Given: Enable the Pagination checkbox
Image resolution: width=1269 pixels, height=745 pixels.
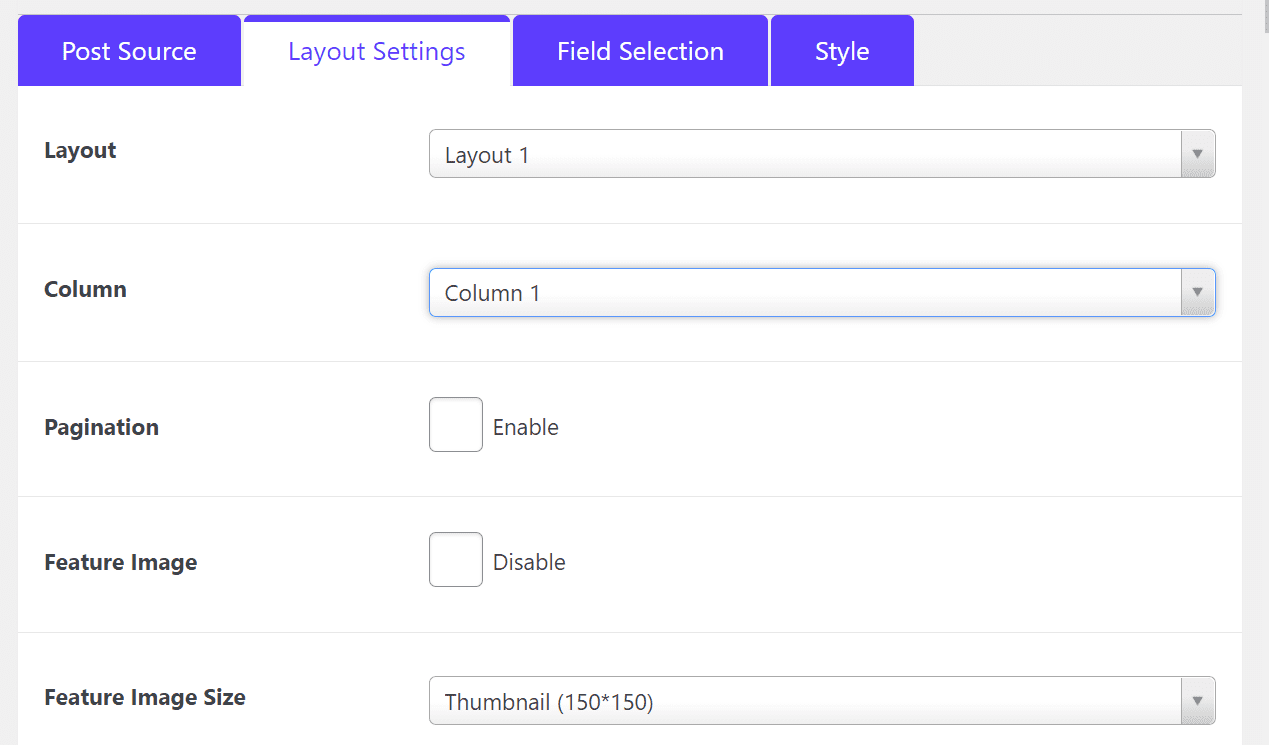Looking at the screenshot, I should (455, 424).
